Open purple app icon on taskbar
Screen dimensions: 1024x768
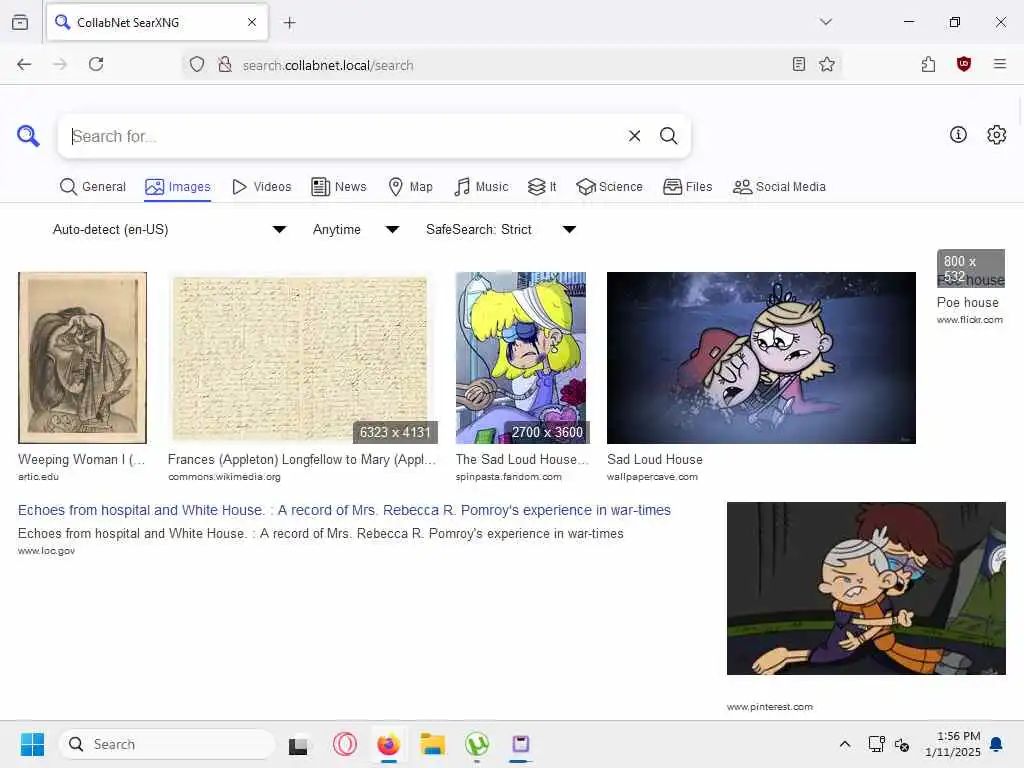pyautogui.click(x=520, y=744)
